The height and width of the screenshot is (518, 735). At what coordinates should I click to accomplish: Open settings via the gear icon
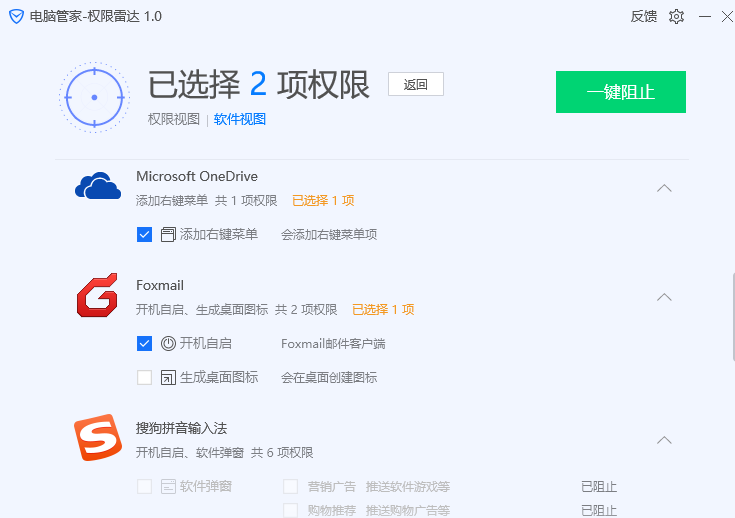(676, 17)
